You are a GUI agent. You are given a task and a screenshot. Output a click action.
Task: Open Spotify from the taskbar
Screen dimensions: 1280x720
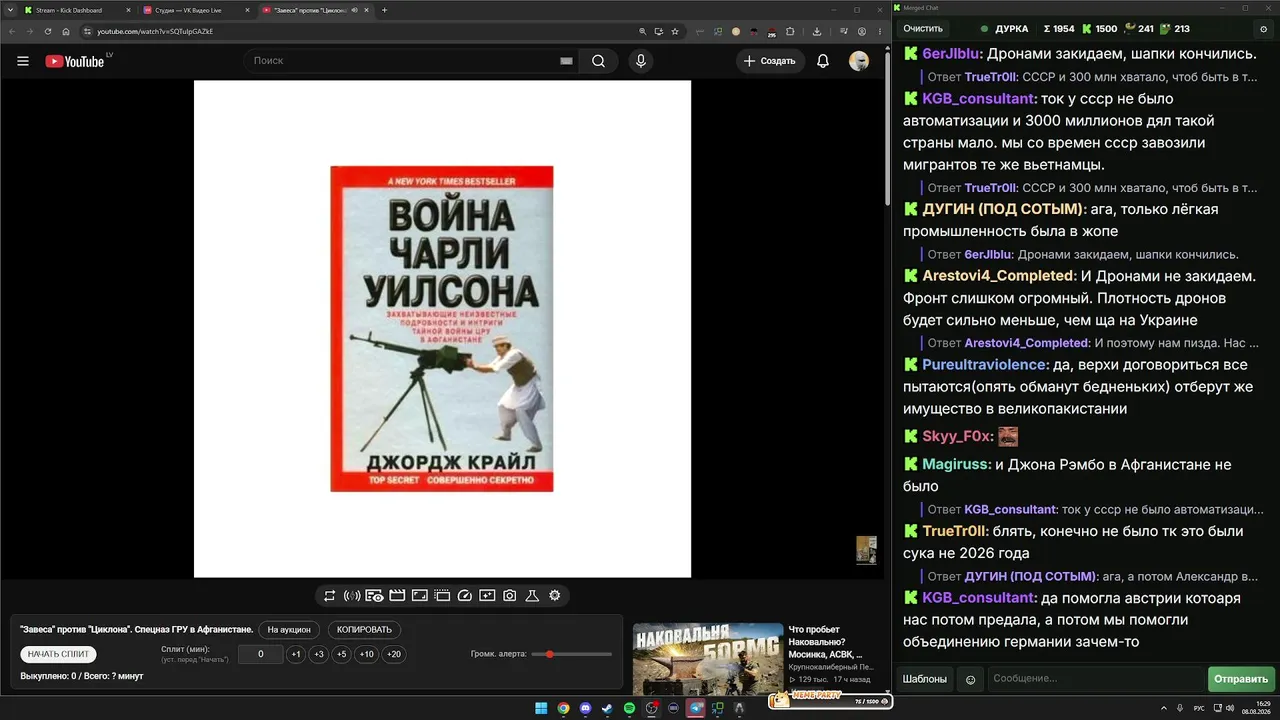click(629, 708)
